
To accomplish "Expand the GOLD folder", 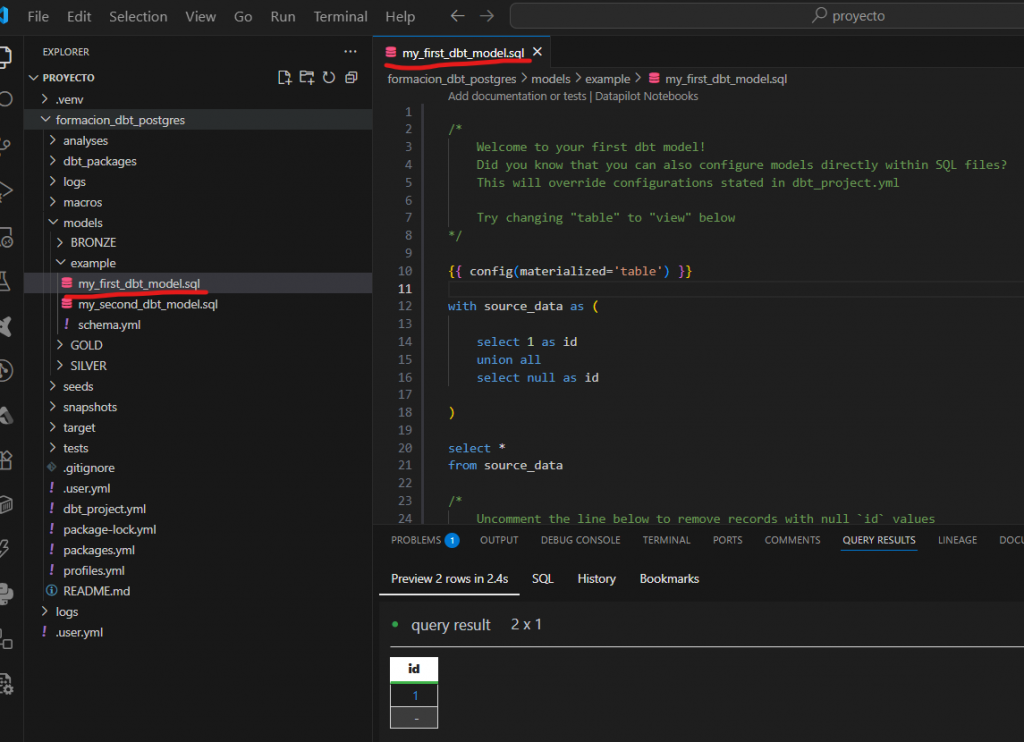I will (x=86, y=346).
